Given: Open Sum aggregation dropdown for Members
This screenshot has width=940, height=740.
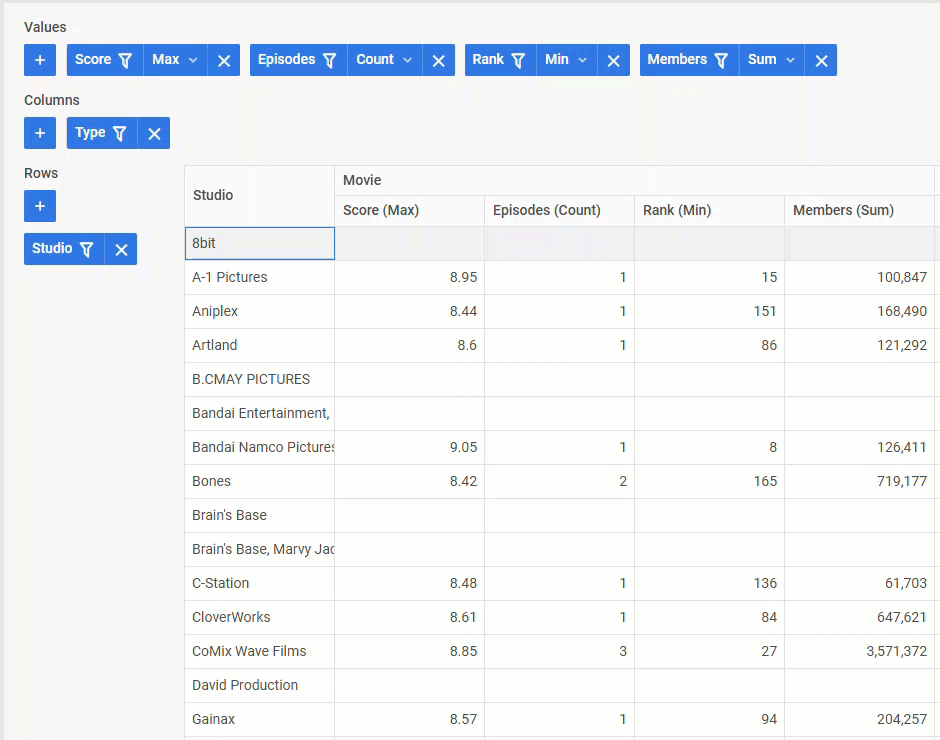Looking at the screenshot, I should tap(772, 60).
